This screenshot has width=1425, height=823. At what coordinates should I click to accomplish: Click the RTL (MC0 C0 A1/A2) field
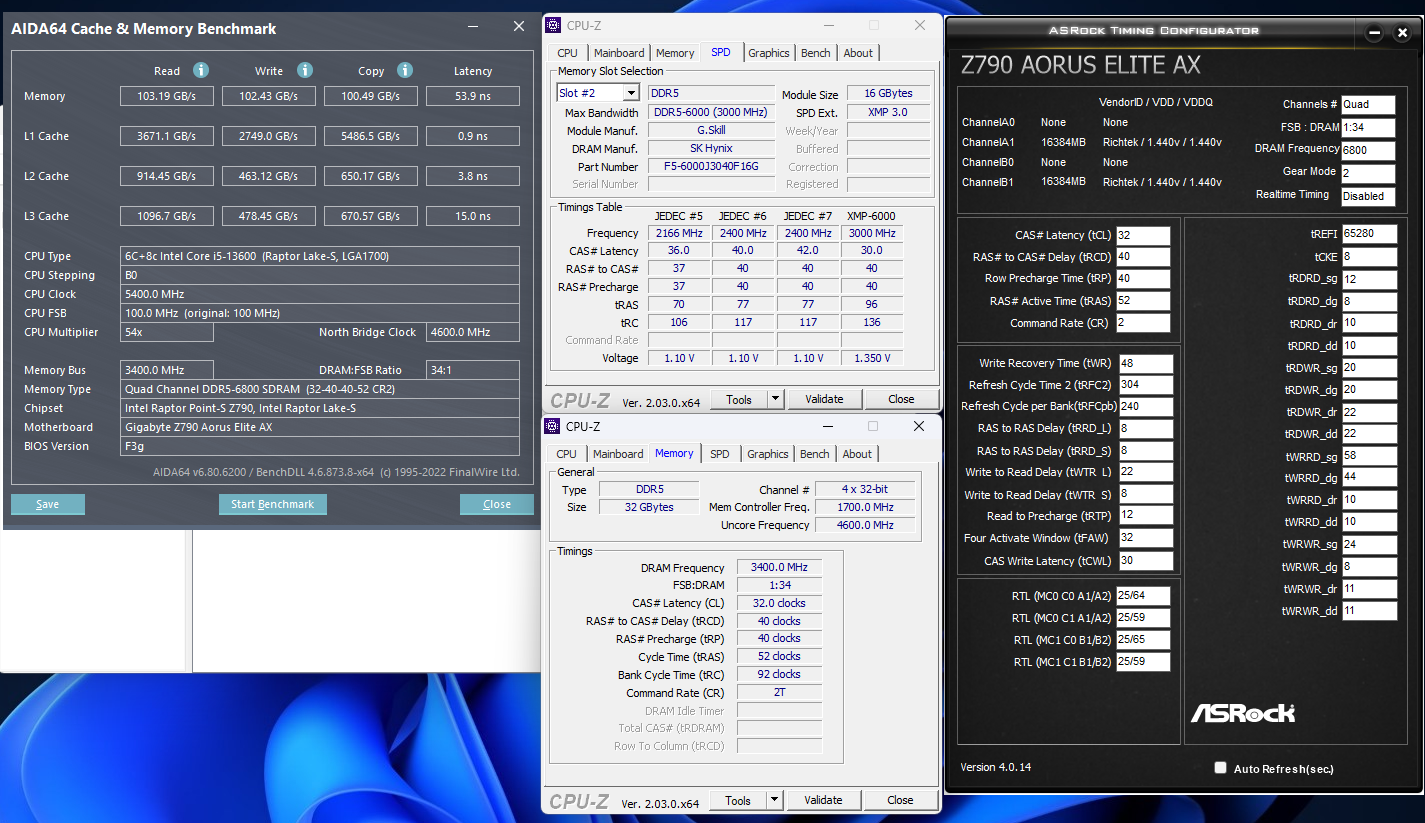click(x=1143, y=596)
